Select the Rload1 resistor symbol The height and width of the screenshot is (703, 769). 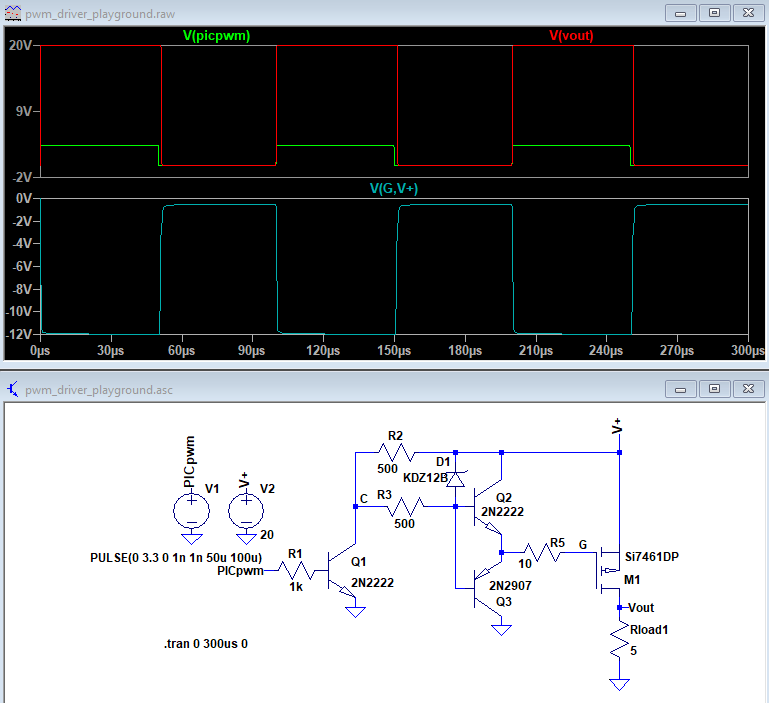point(619,639)
